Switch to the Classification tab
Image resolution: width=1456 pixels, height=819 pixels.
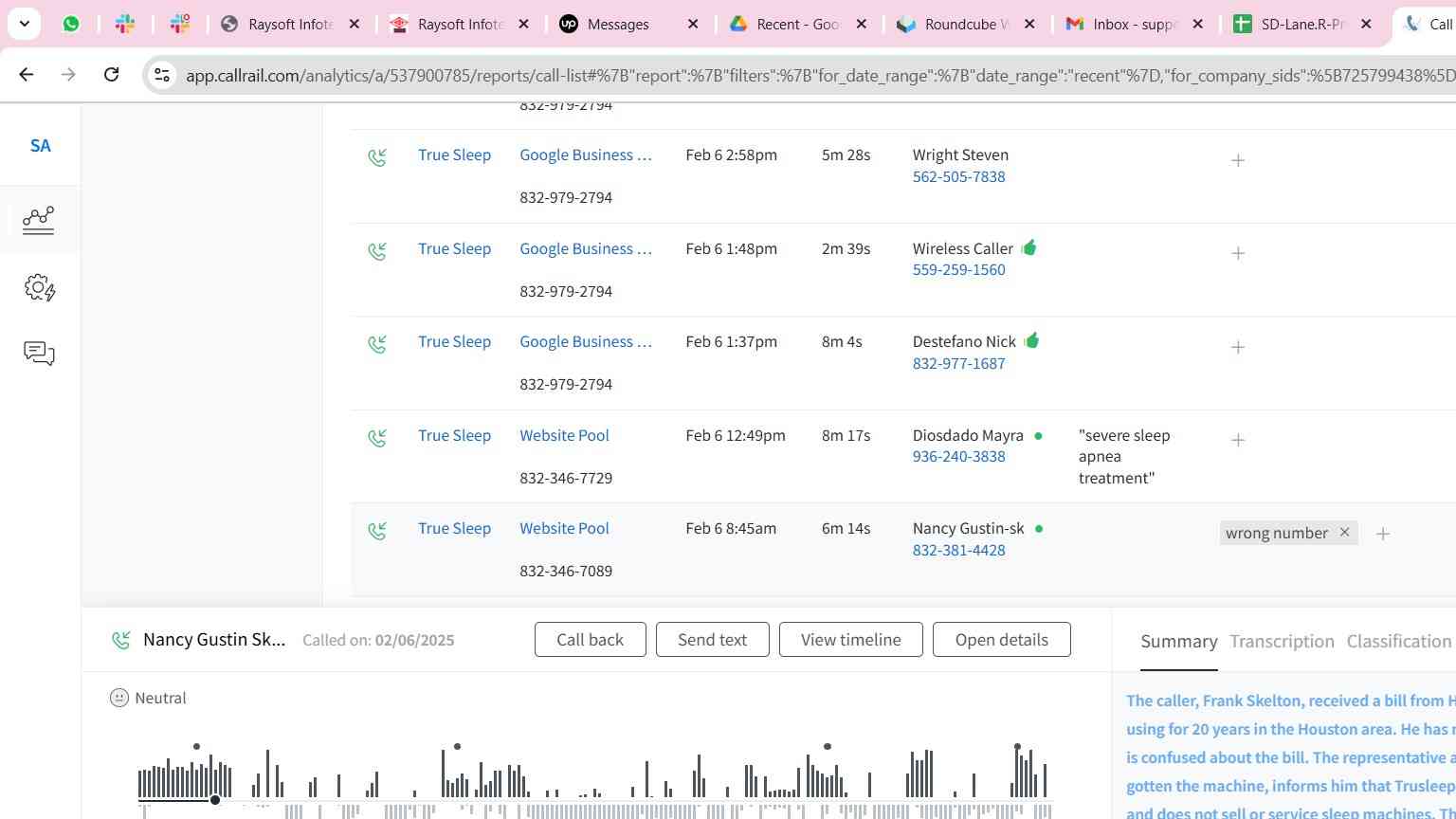click(1398, 642)
